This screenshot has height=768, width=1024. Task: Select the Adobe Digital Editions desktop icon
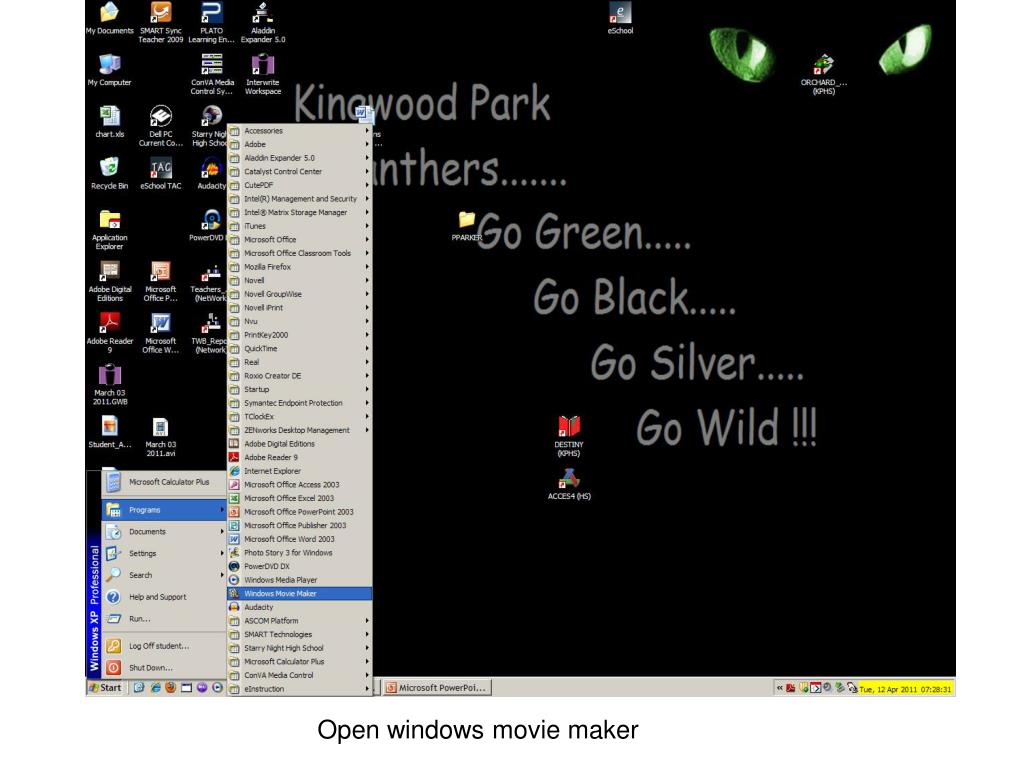(x=110, y=281)
